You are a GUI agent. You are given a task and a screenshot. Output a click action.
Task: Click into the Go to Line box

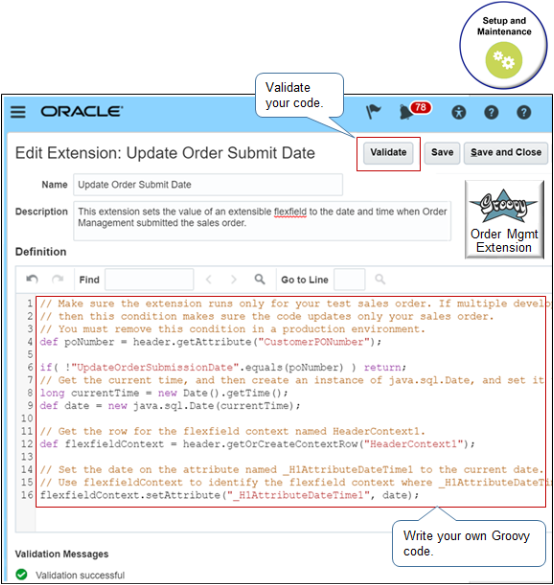[349, 279]
